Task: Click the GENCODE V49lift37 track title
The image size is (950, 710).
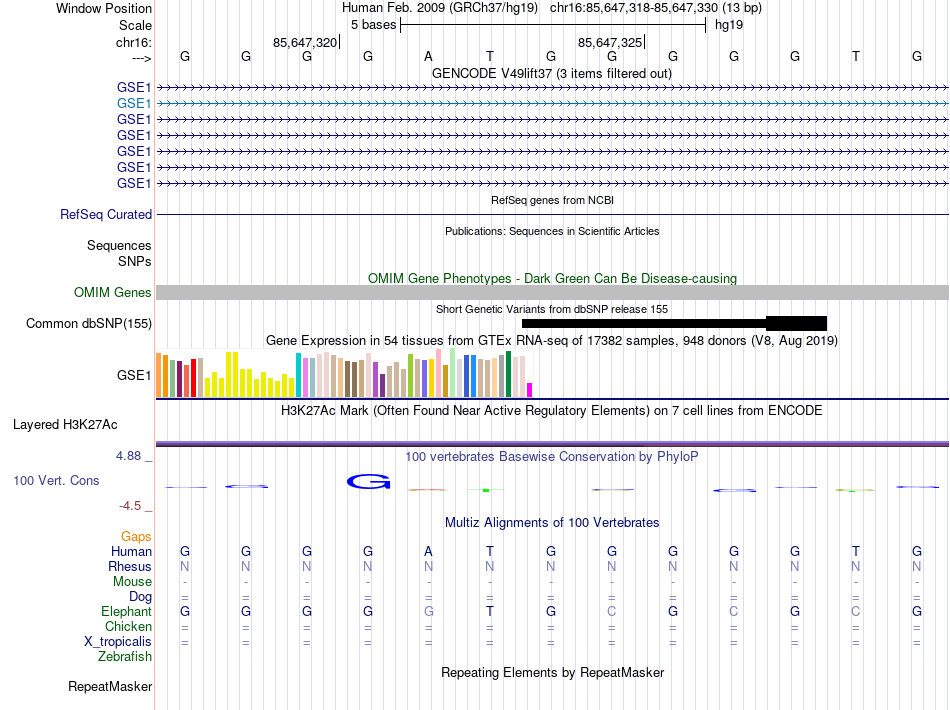Action: pyautogui.click(x=551, y=73)
